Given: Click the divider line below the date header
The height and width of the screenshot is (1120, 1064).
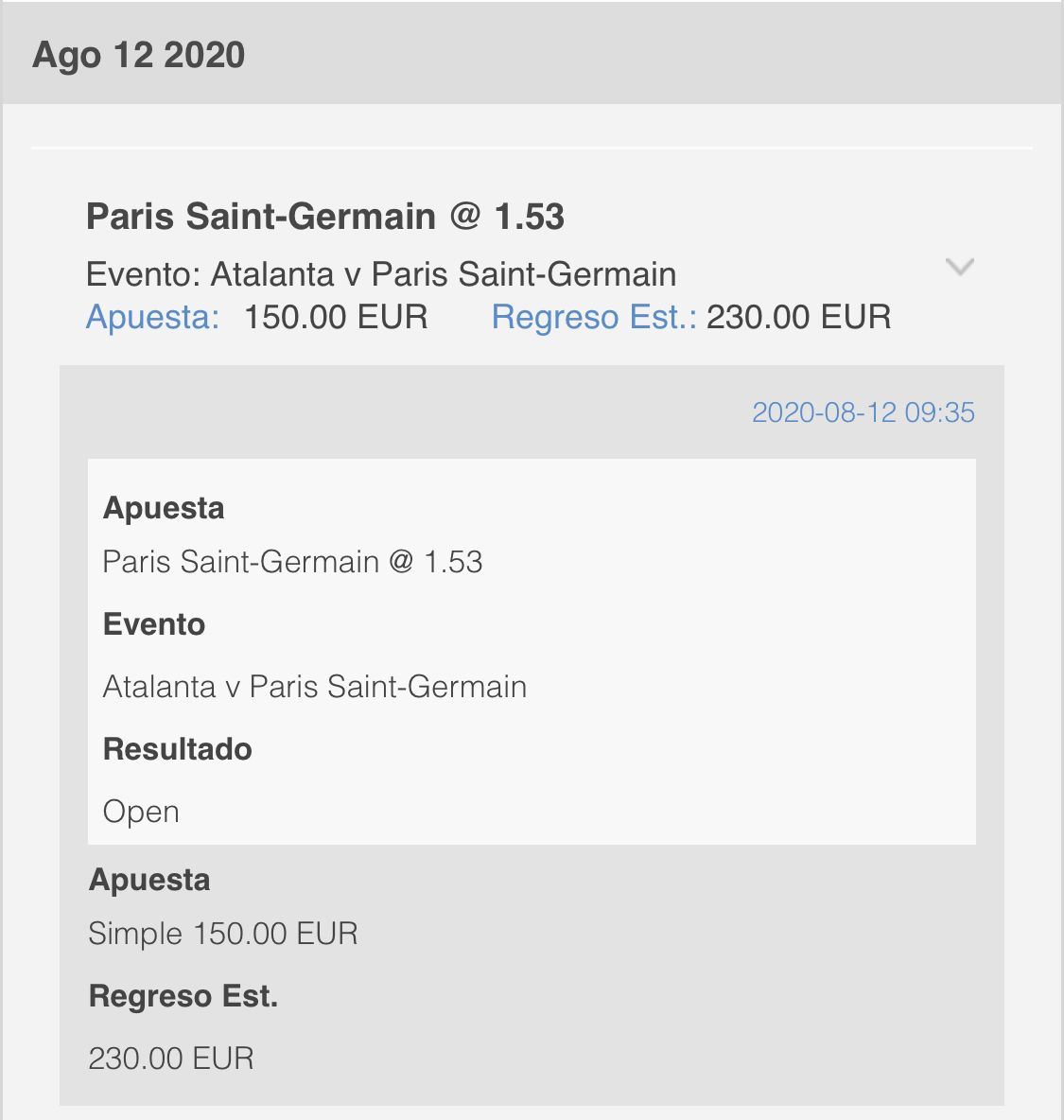Looking at the screenshot, I should point(532,148).
